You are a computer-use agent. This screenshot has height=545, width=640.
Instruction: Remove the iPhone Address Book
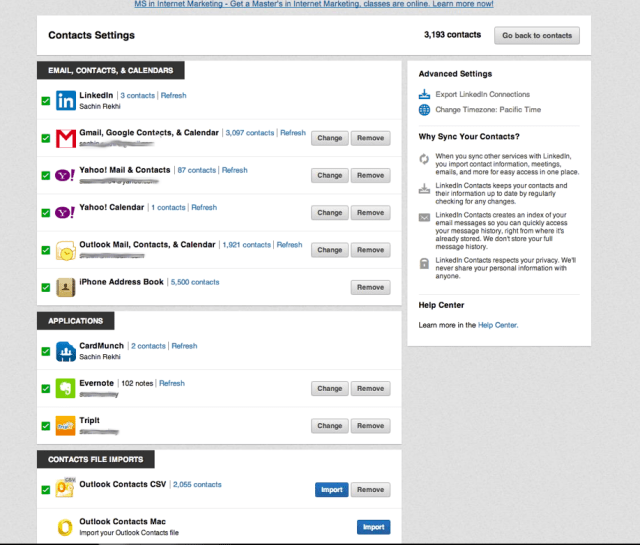[370, 287]
